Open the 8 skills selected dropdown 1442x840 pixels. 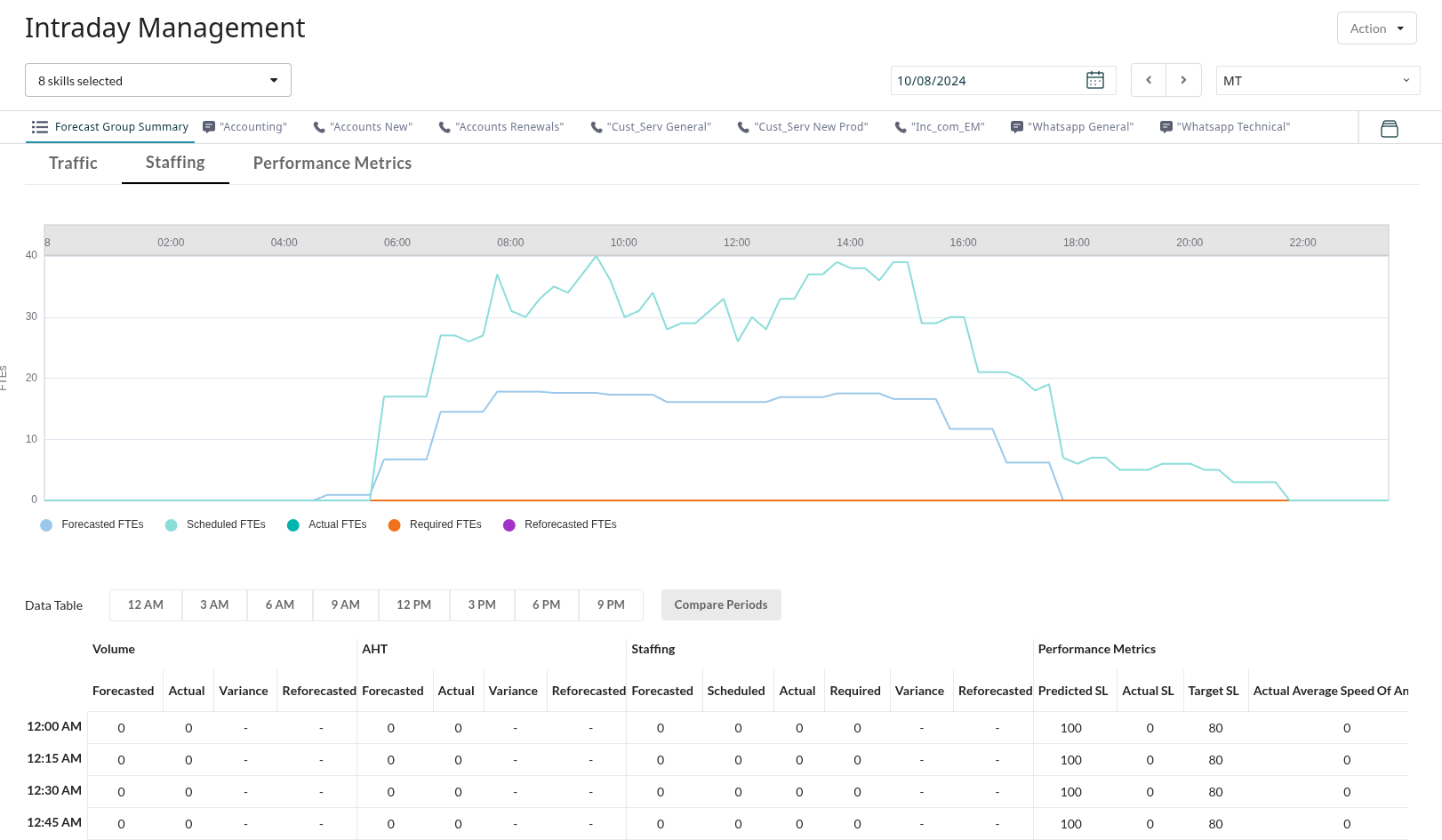tap(157, 80)
